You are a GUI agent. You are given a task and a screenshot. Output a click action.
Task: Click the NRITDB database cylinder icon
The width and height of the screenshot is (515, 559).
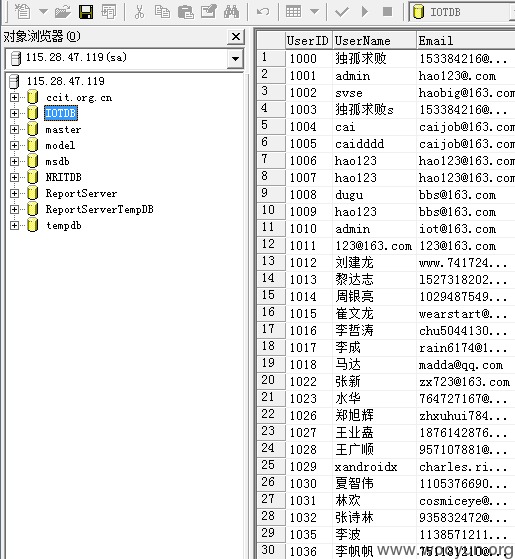[x=33, y=177]
